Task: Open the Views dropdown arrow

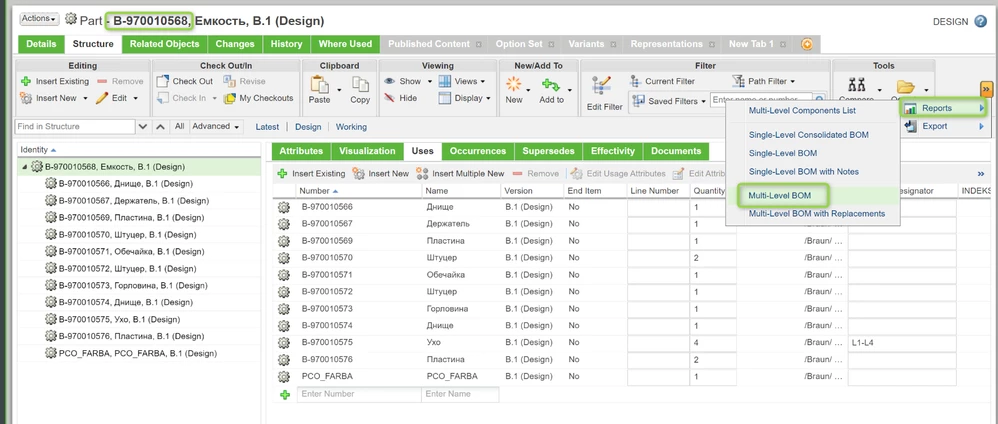Action: click(483, 81)
